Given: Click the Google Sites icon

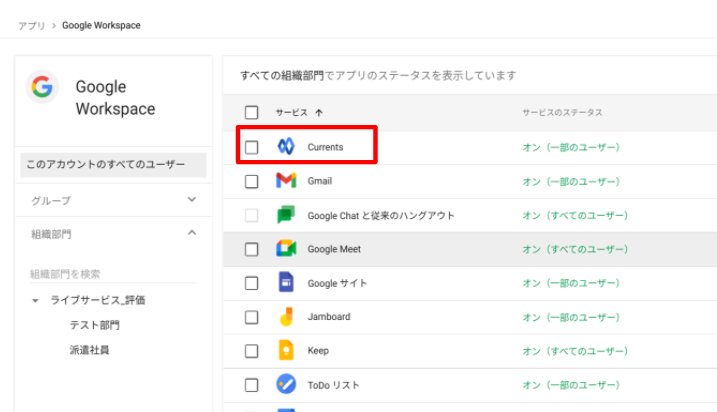Looking at the screenshot, I should pyautogui.click(x=286, y=282).
